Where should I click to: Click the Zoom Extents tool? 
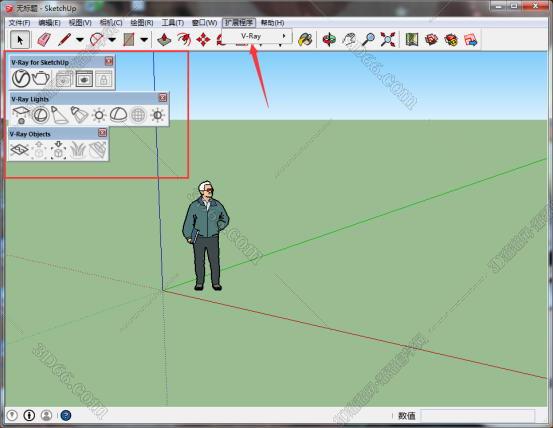[x=388, y=39]
